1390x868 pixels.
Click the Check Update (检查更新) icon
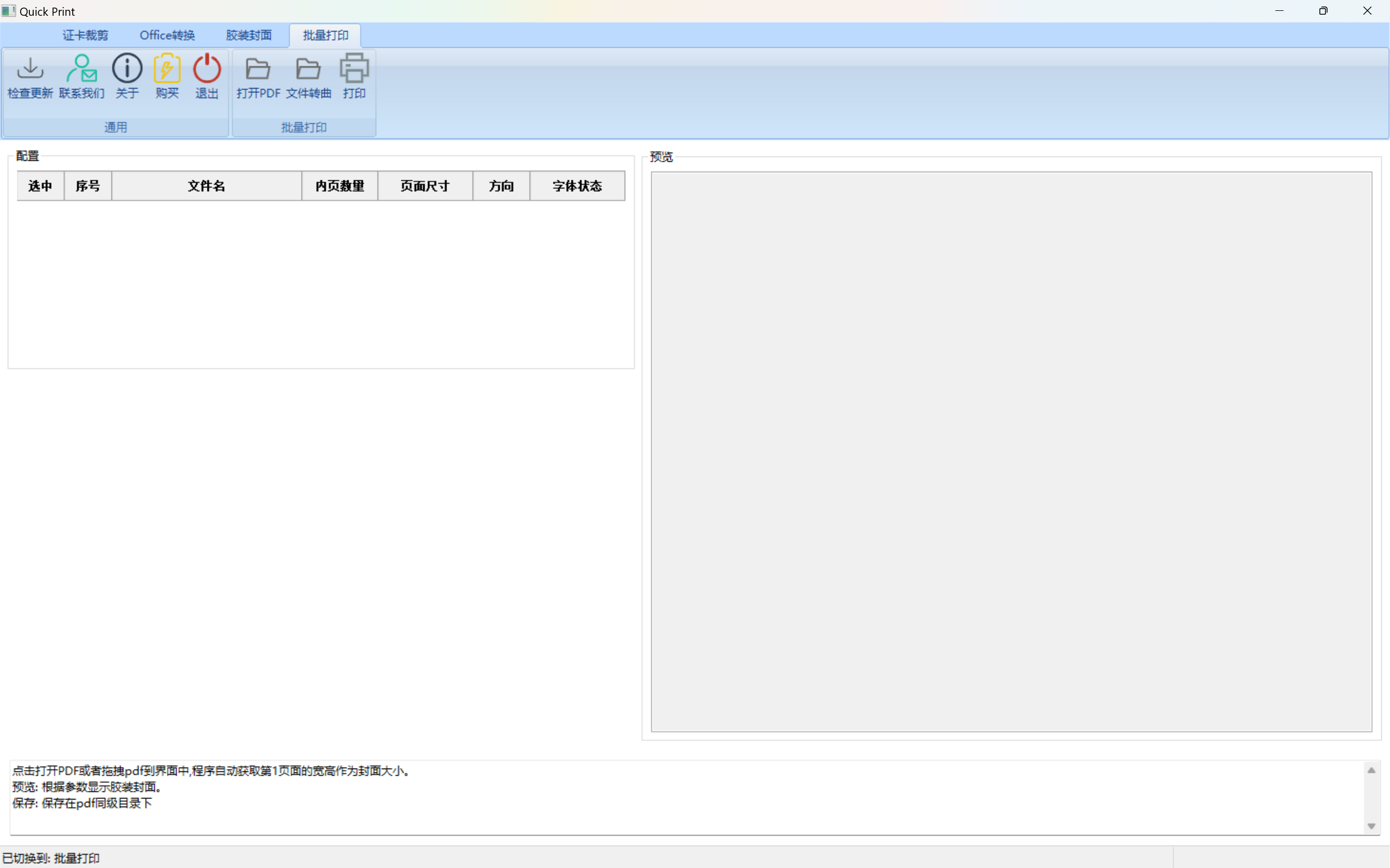[30, 70]
